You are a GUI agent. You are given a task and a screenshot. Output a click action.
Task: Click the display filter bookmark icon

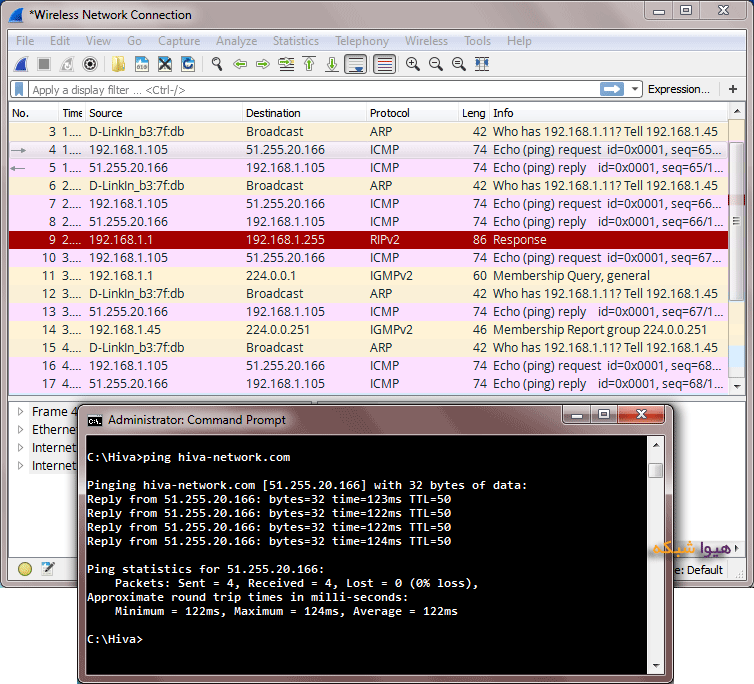19,89
